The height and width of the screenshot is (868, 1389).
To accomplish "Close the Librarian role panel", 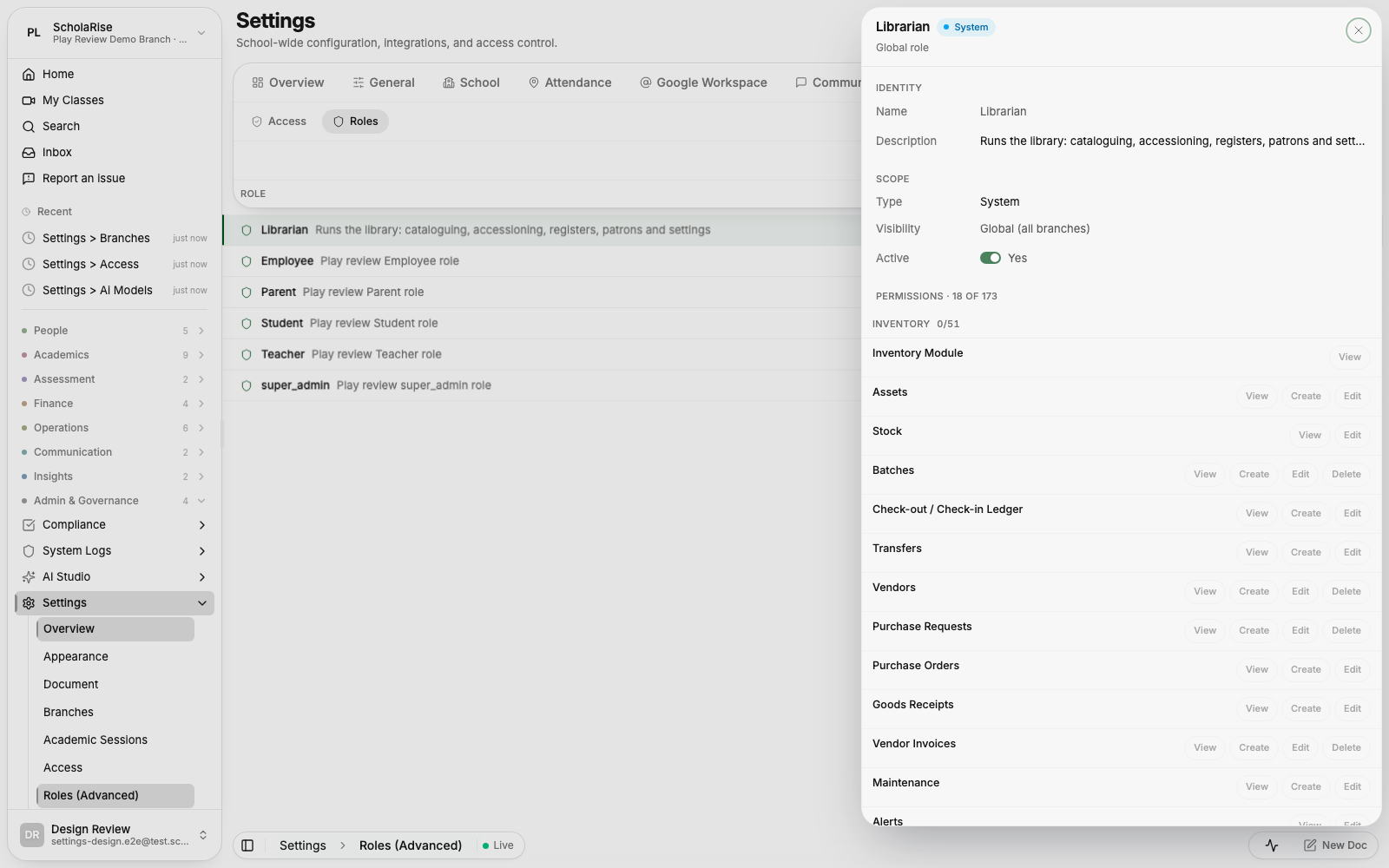I will (x=1359, y=30).
